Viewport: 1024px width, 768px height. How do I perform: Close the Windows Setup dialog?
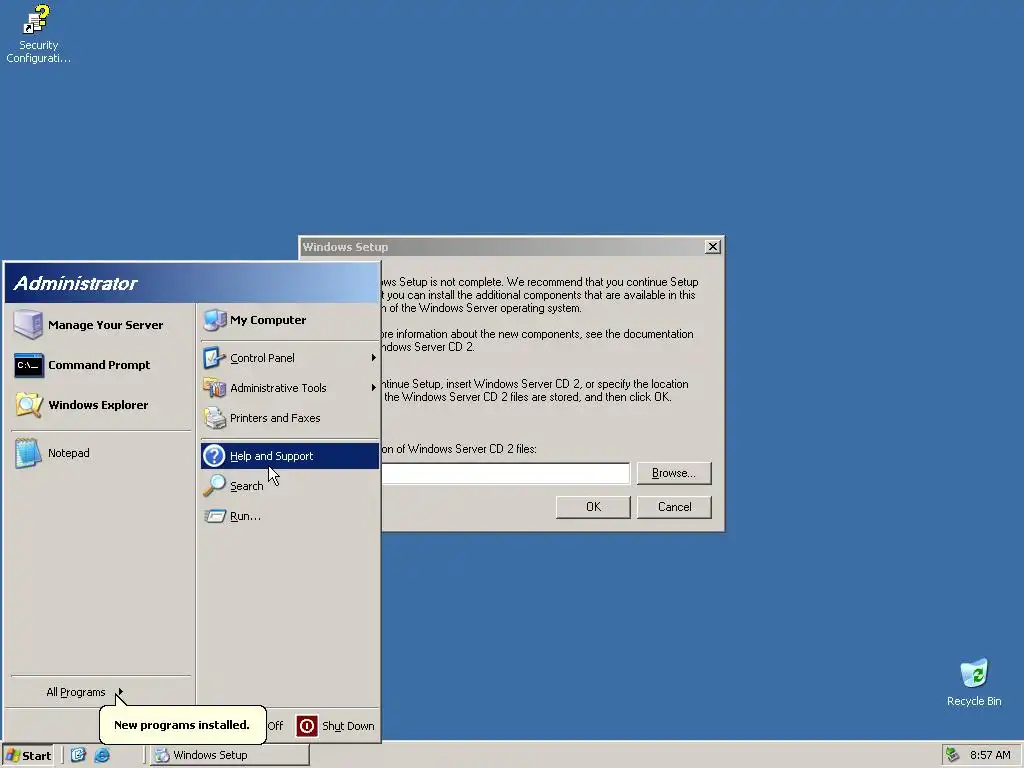(712, 247)
